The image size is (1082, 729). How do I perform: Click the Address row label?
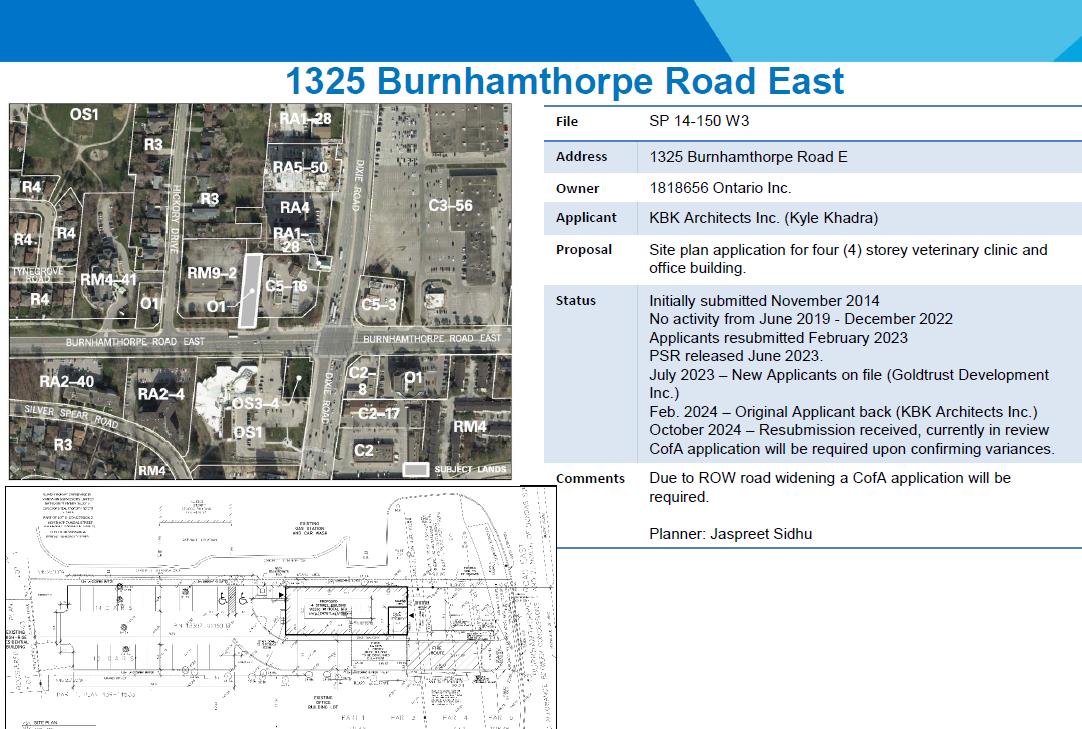coord(581,157)
